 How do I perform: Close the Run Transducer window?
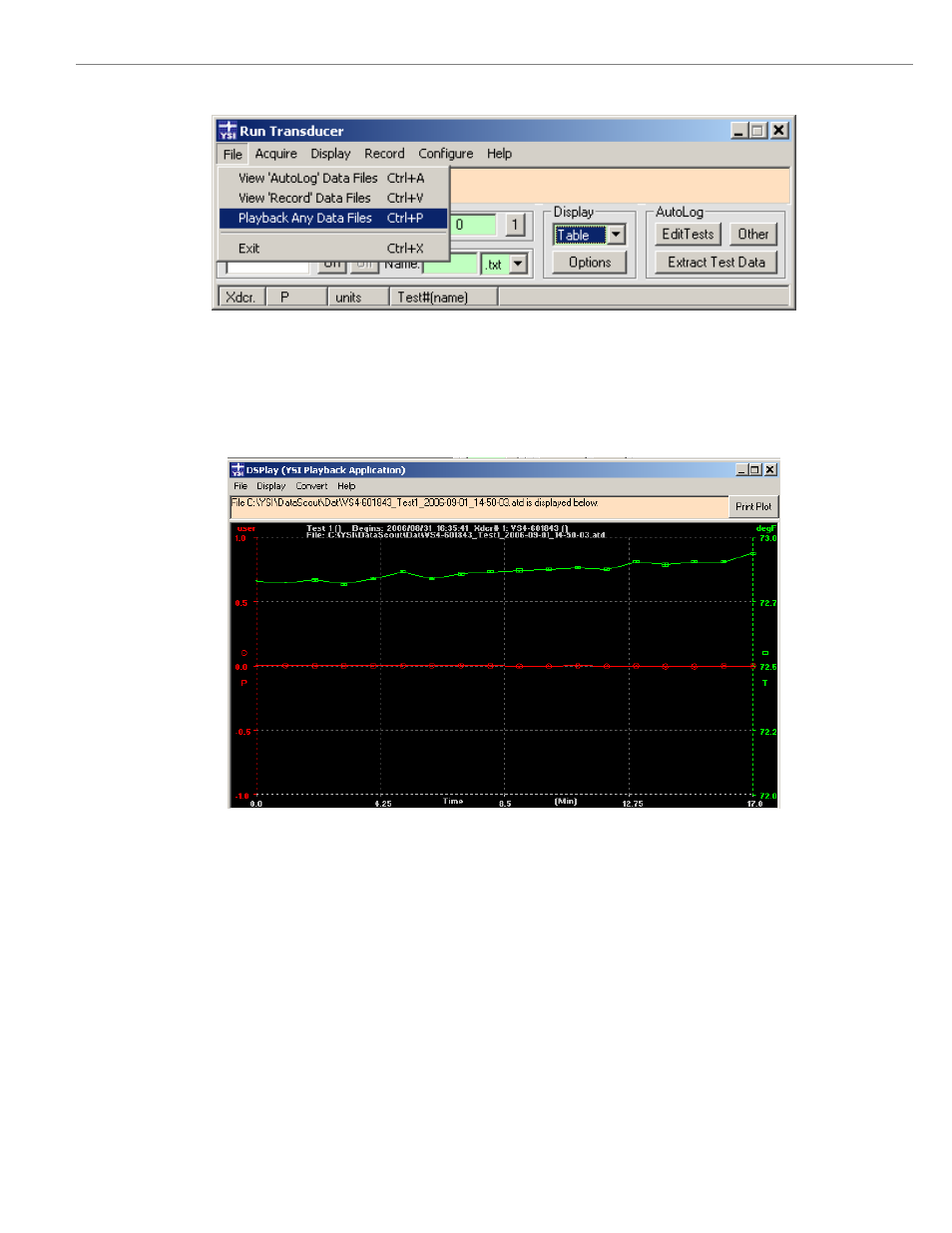tap(779, 131)
